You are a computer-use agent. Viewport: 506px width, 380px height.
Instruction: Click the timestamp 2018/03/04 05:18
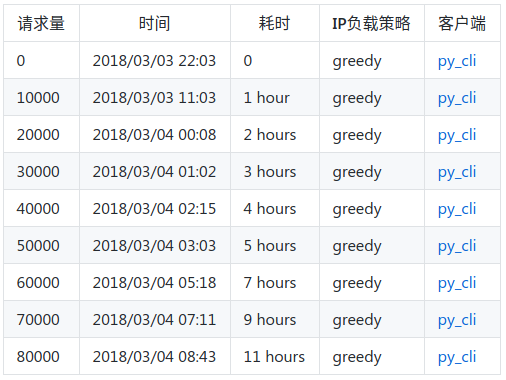154,283
